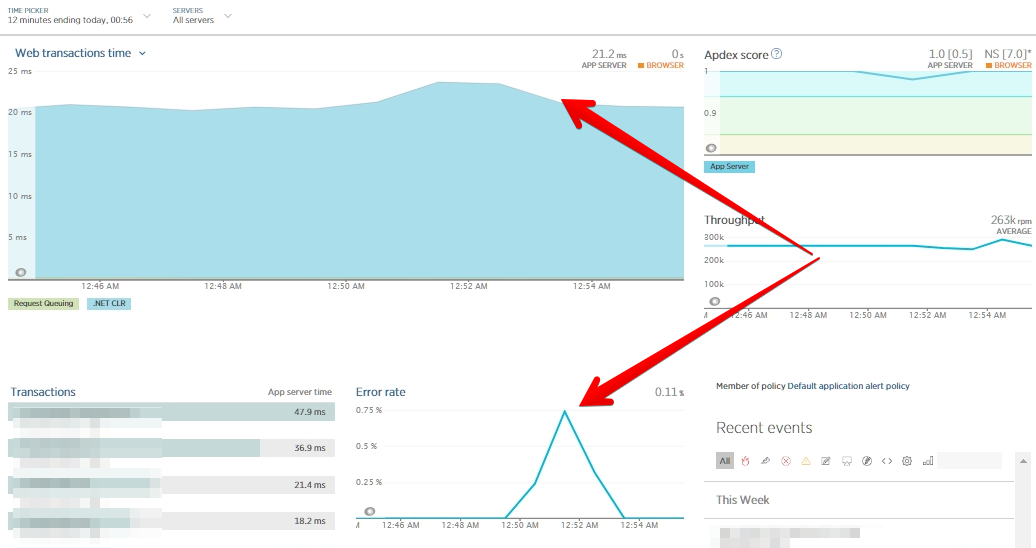Filter events by bar chart icon
The image size is (1036, 548).
928,461
